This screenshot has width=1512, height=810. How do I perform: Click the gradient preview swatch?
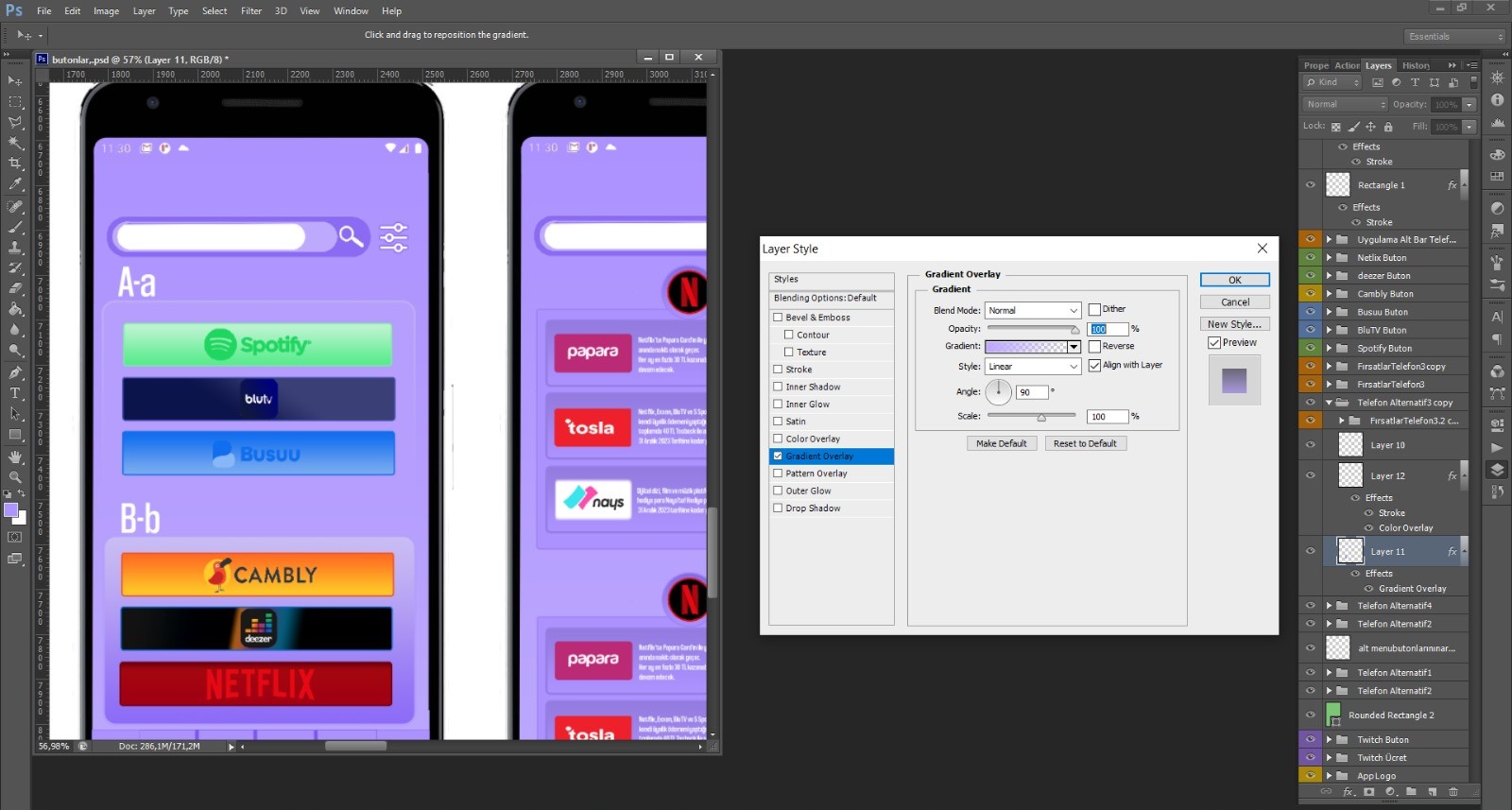pos(1025,347)
